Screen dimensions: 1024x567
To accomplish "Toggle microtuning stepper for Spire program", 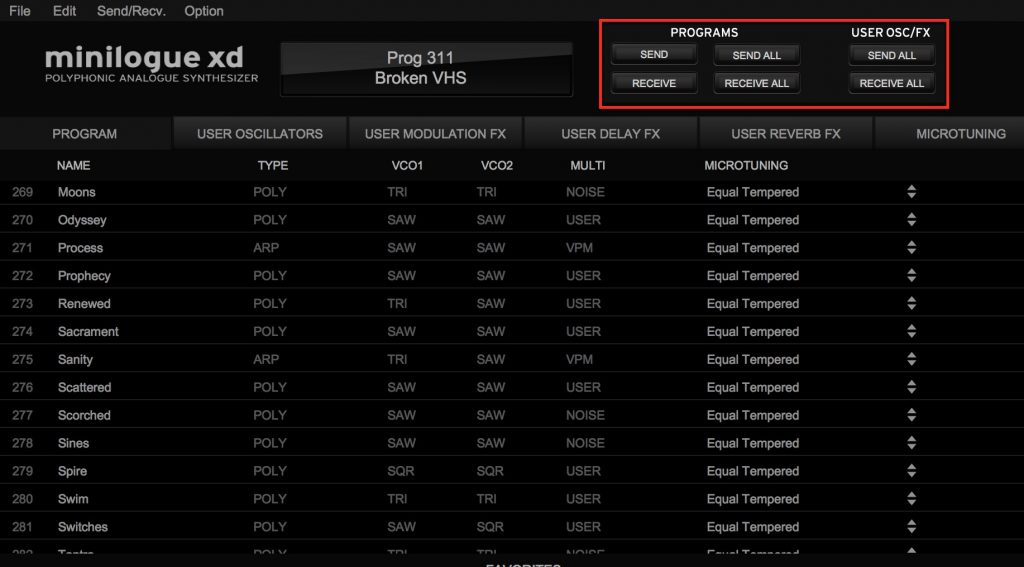I will coord(911,471).
